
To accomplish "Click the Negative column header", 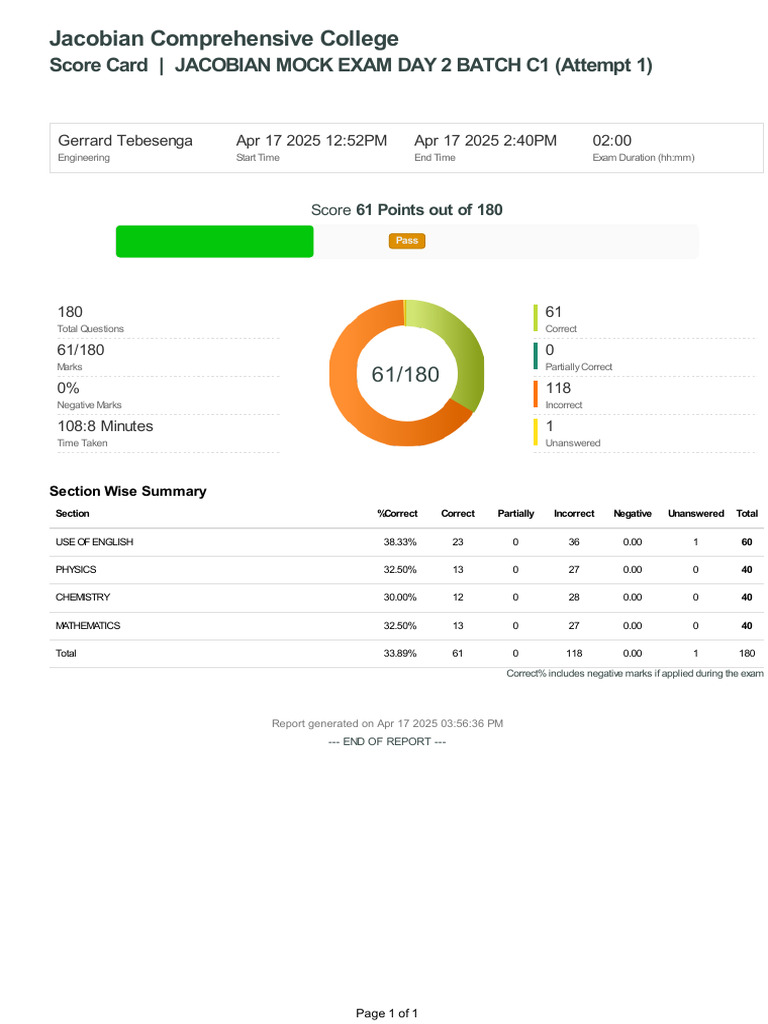I will (x=632, y=513).
